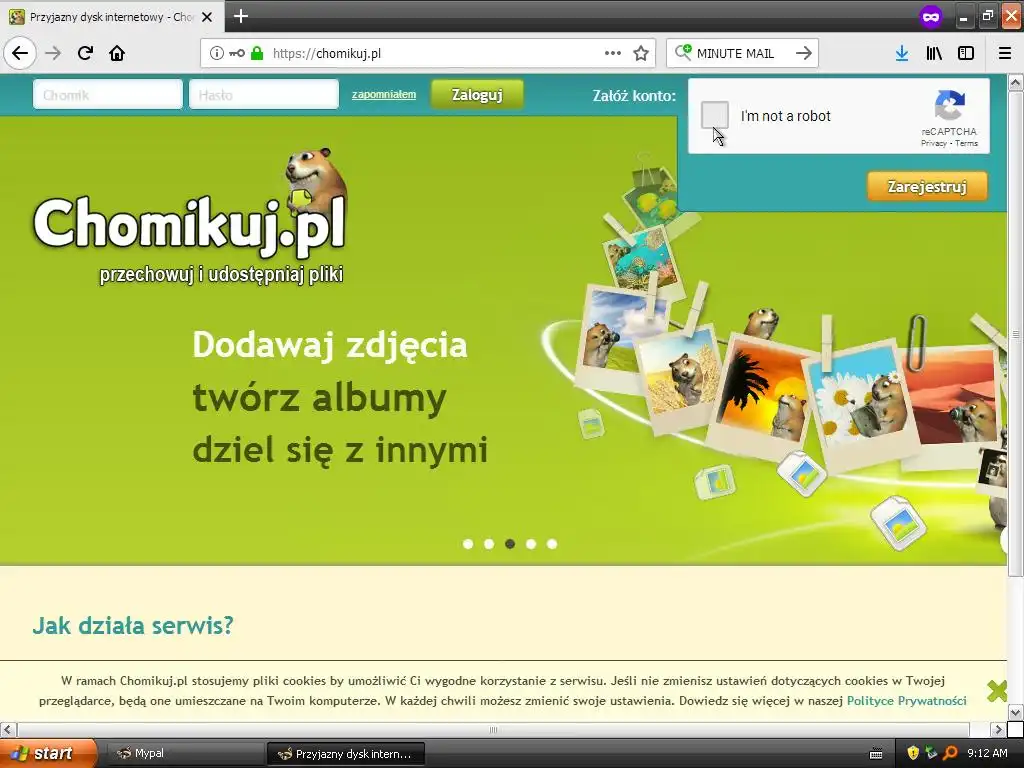Bookmark this page with the star

tap(641, 53)
